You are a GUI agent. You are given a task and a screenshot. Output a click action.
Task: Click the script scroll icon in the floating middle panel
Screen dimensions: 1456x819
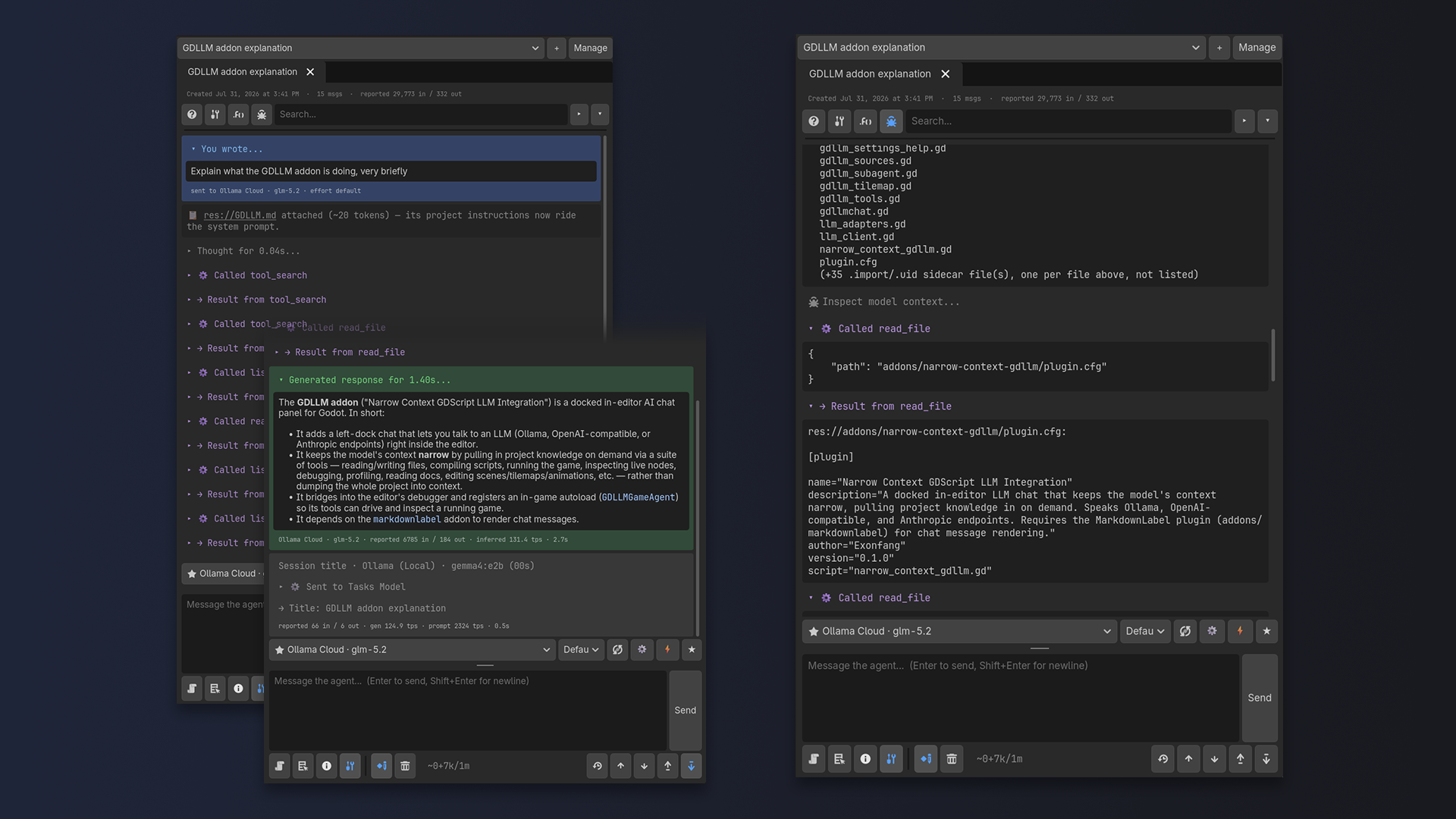click(x=280, y=766)
